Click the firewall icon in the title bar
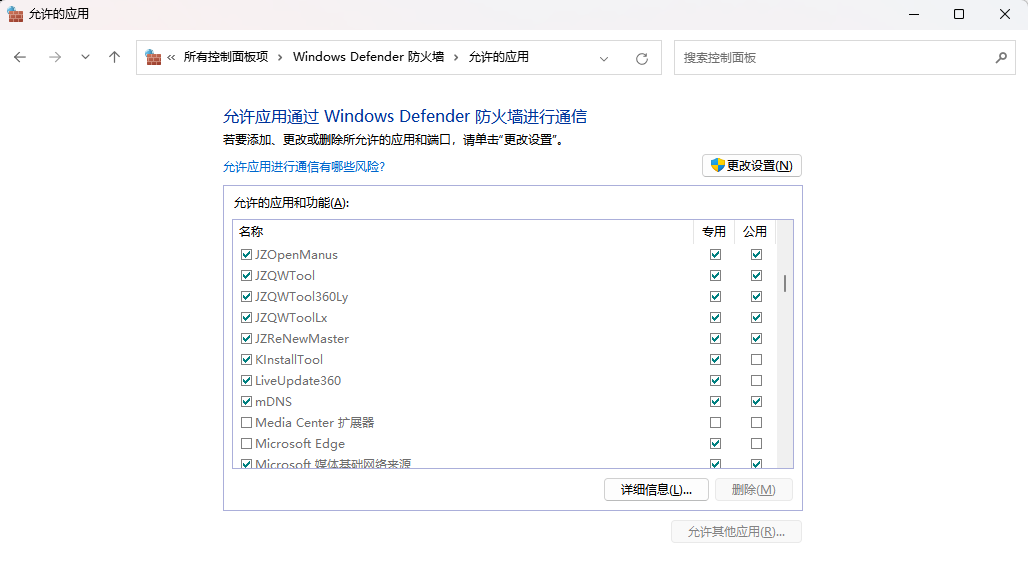 (14, 14)
